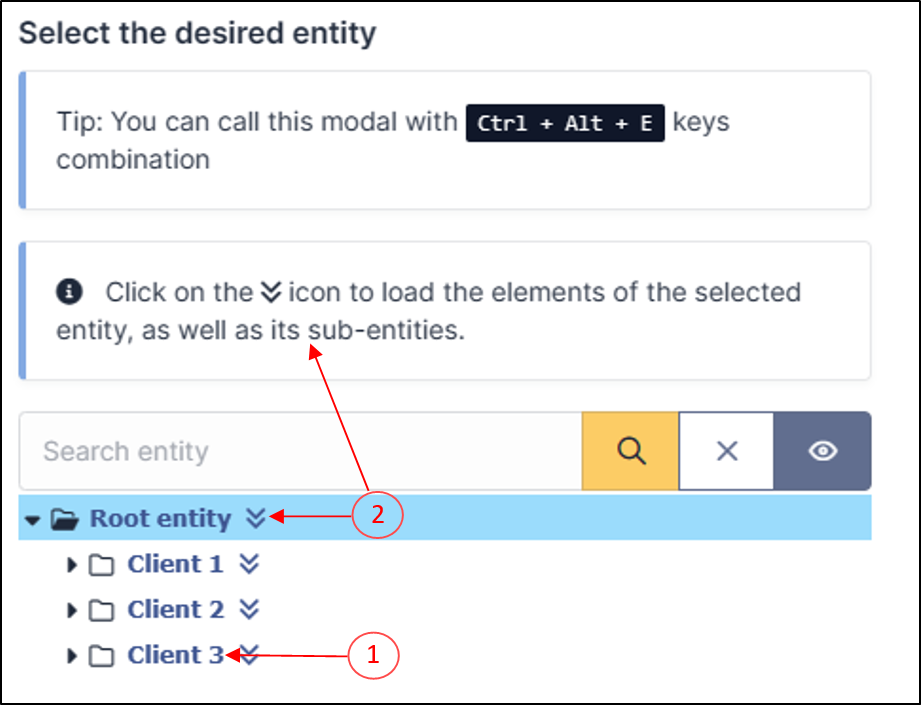Click the double-chevron next to Client 3
The height and width of the screenshot is (705, 921).
pos(249,654)
